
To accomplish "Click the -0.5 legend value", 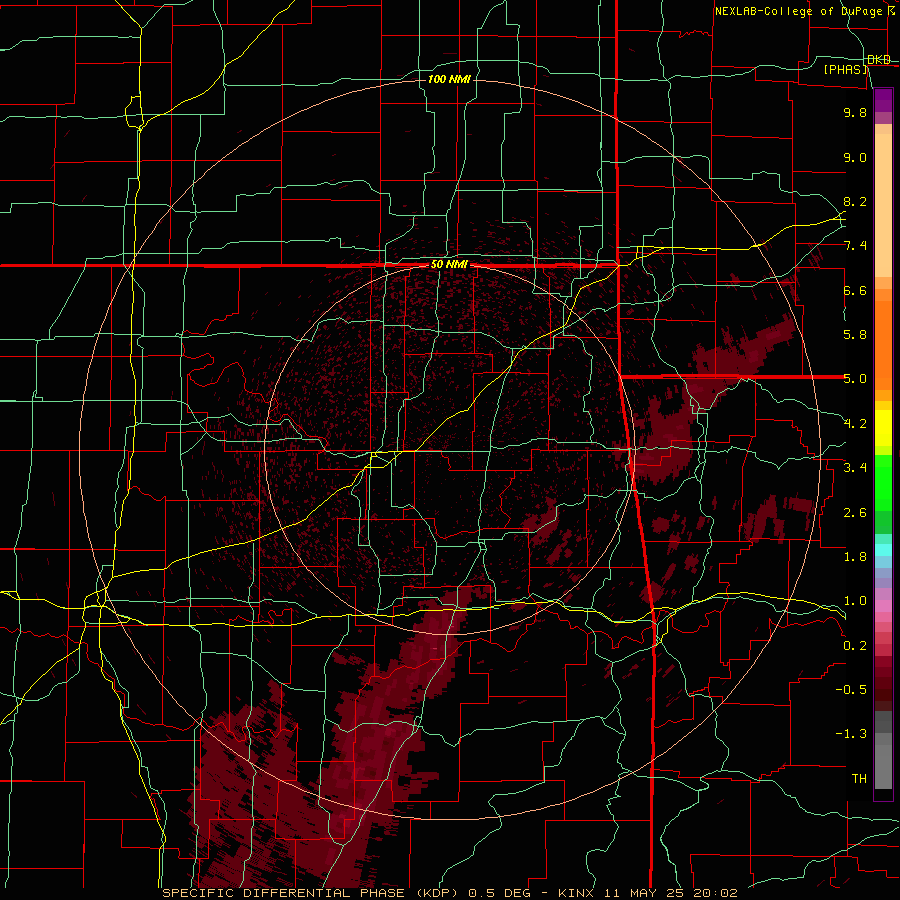I will pyautogui.click(x=851, y=690).
